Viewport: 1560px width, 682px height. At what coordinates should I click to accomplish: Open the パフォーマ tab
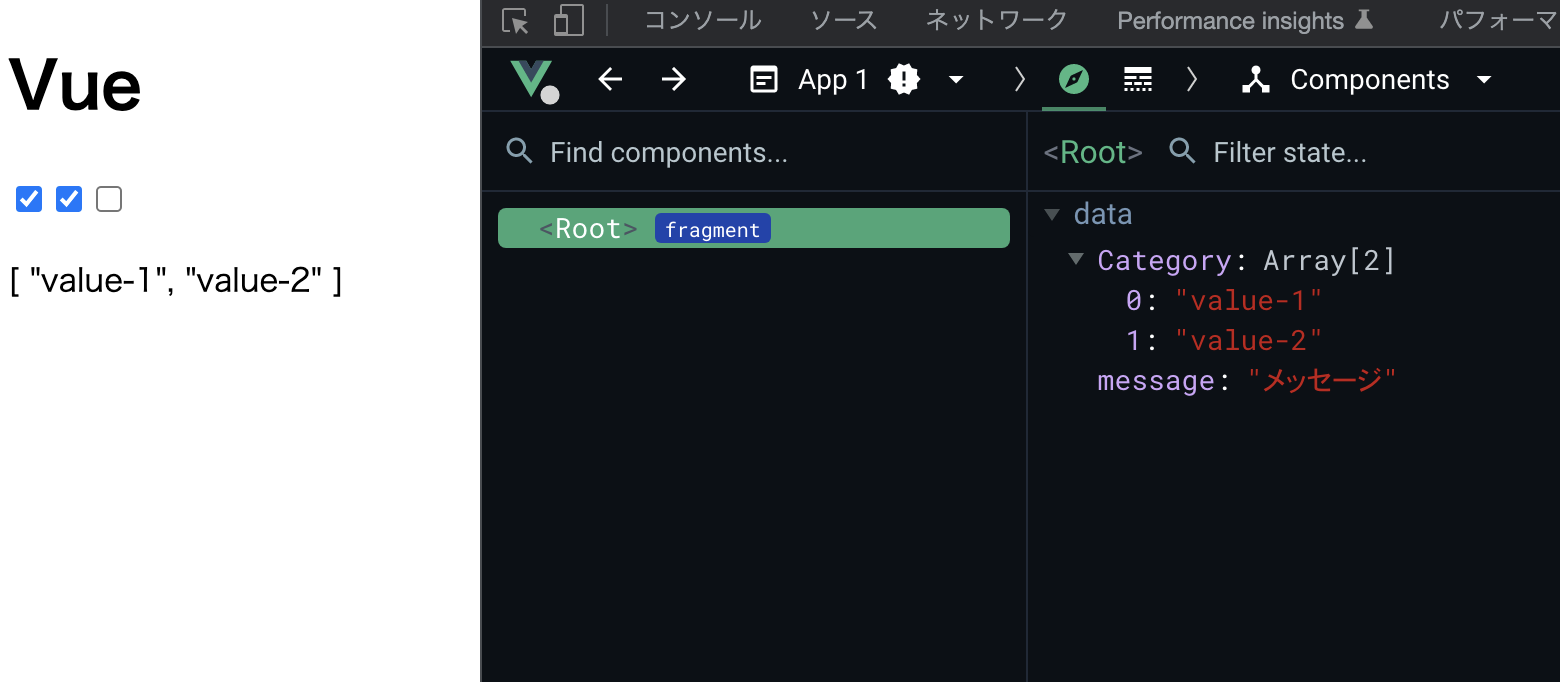(1499, 21)
